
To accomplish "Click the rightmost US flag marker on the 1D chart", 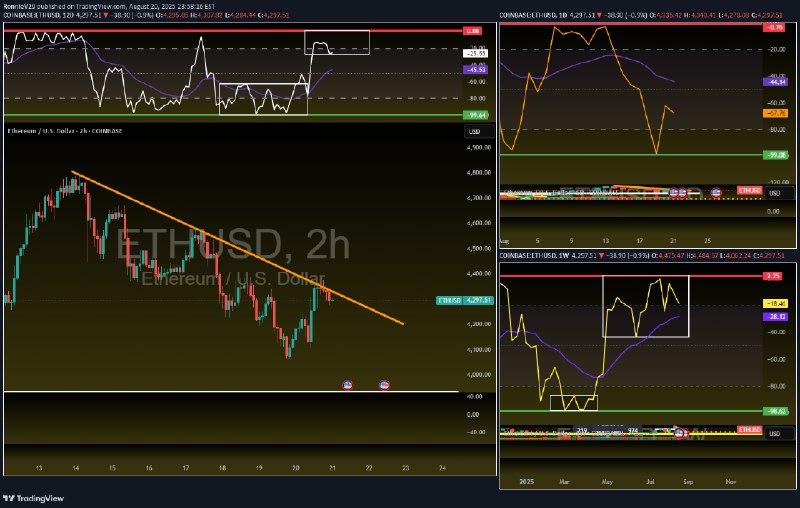I will (x=716, y=192).
